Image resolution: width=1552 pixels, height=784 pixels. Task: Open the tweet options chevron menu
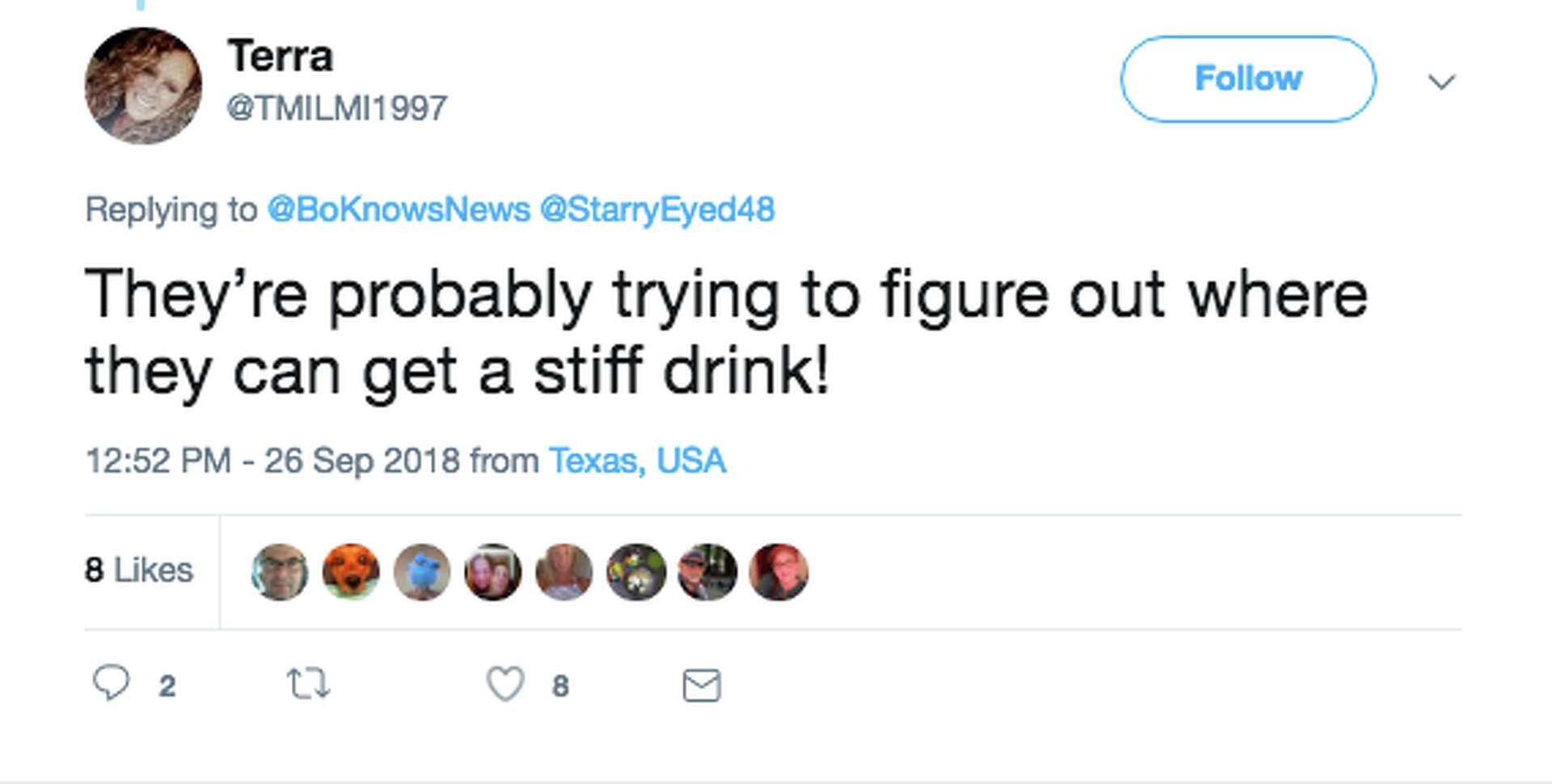[x=1441, y=82]
